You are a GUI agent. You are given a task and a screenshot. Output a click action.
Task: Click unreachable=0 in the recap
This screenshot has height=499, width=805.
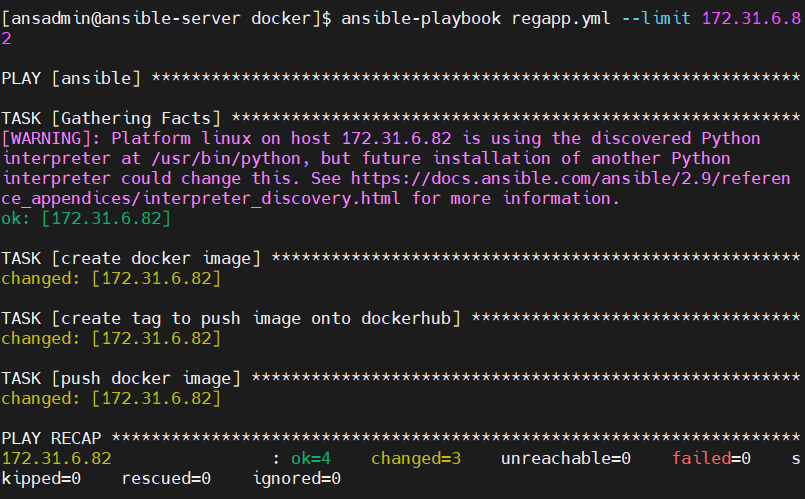(x=566, y=458)
